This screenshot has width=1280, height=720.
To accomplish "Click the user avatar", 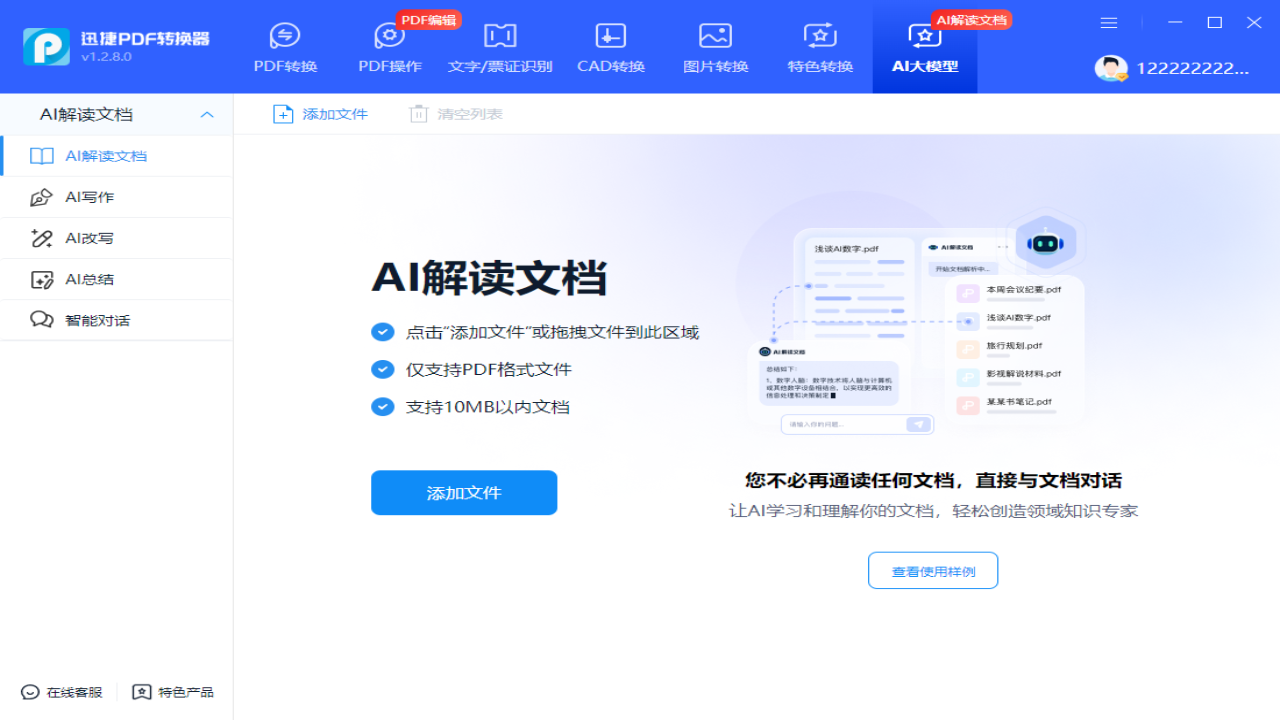I will (x=1110, y=69).
